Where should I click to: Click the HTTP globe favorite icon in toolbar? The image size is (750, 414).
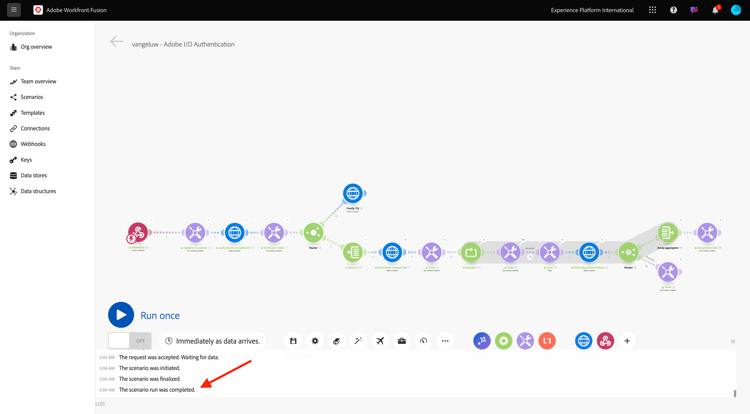click(x=584, y=341)
